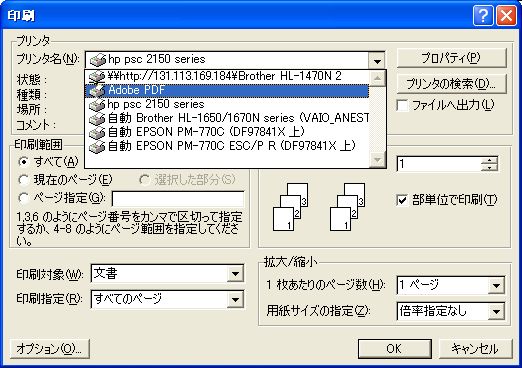Click printer icon next to Brother HL-1470N 2
This screenshot has height=368, width=522.
point(97,77)
